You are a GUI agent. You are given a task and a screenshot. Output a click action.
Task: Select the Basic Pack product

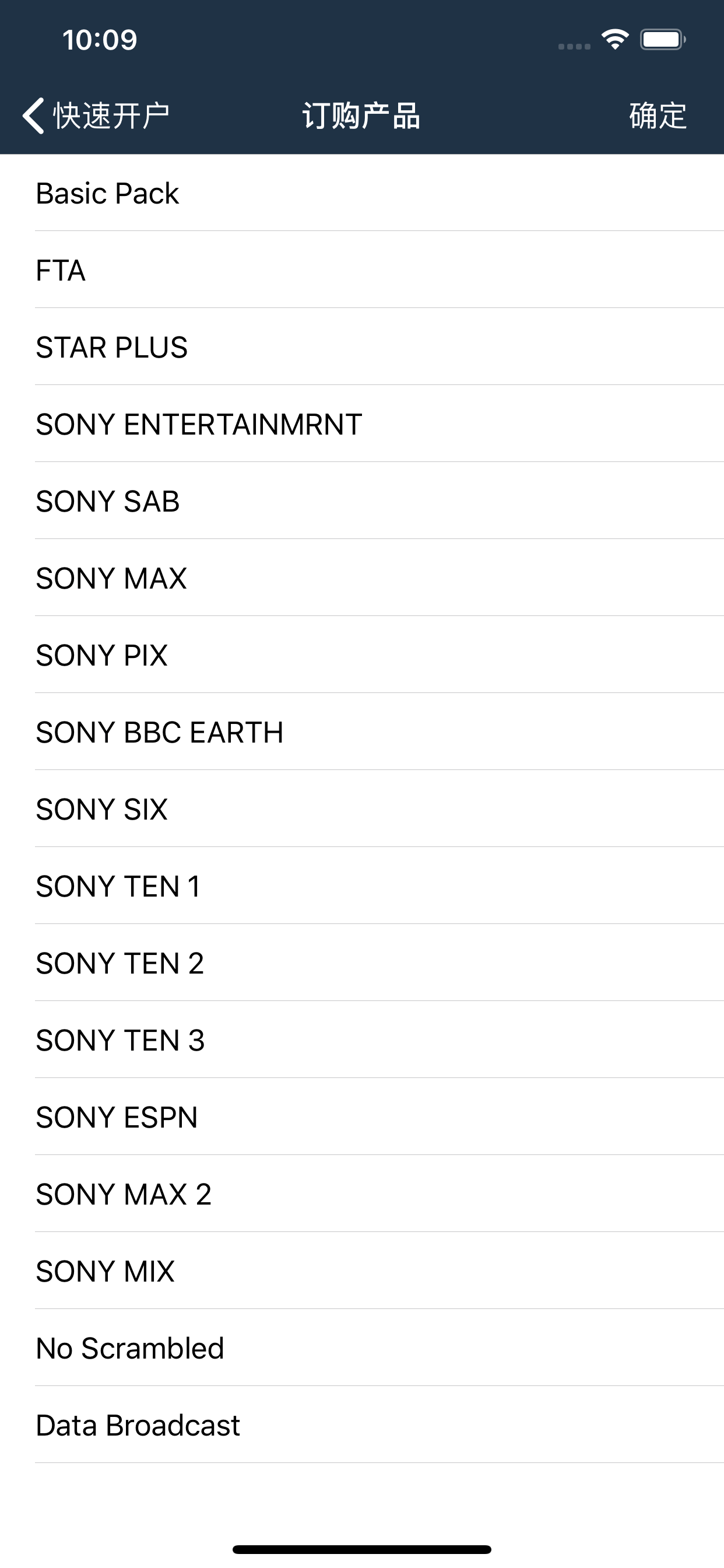362,193
